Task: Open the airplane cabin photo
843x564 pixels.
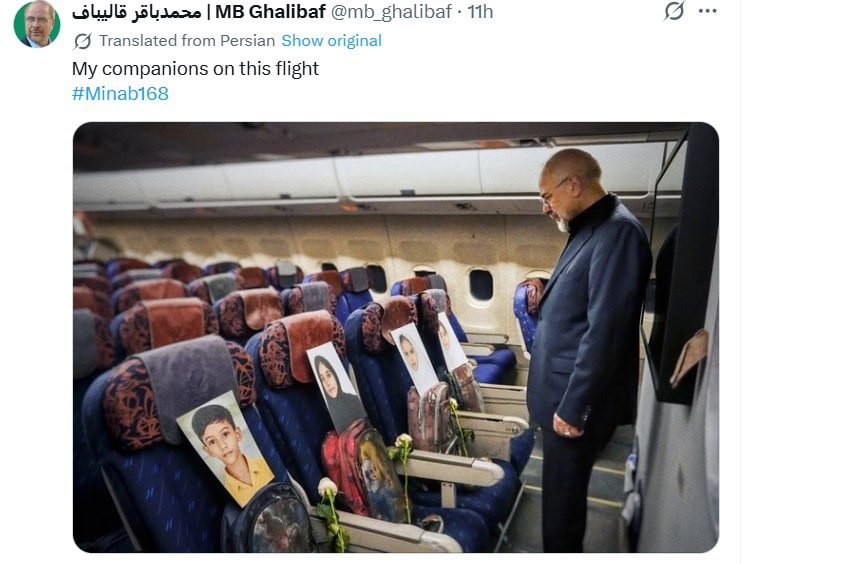Action: tap(396, 337)
